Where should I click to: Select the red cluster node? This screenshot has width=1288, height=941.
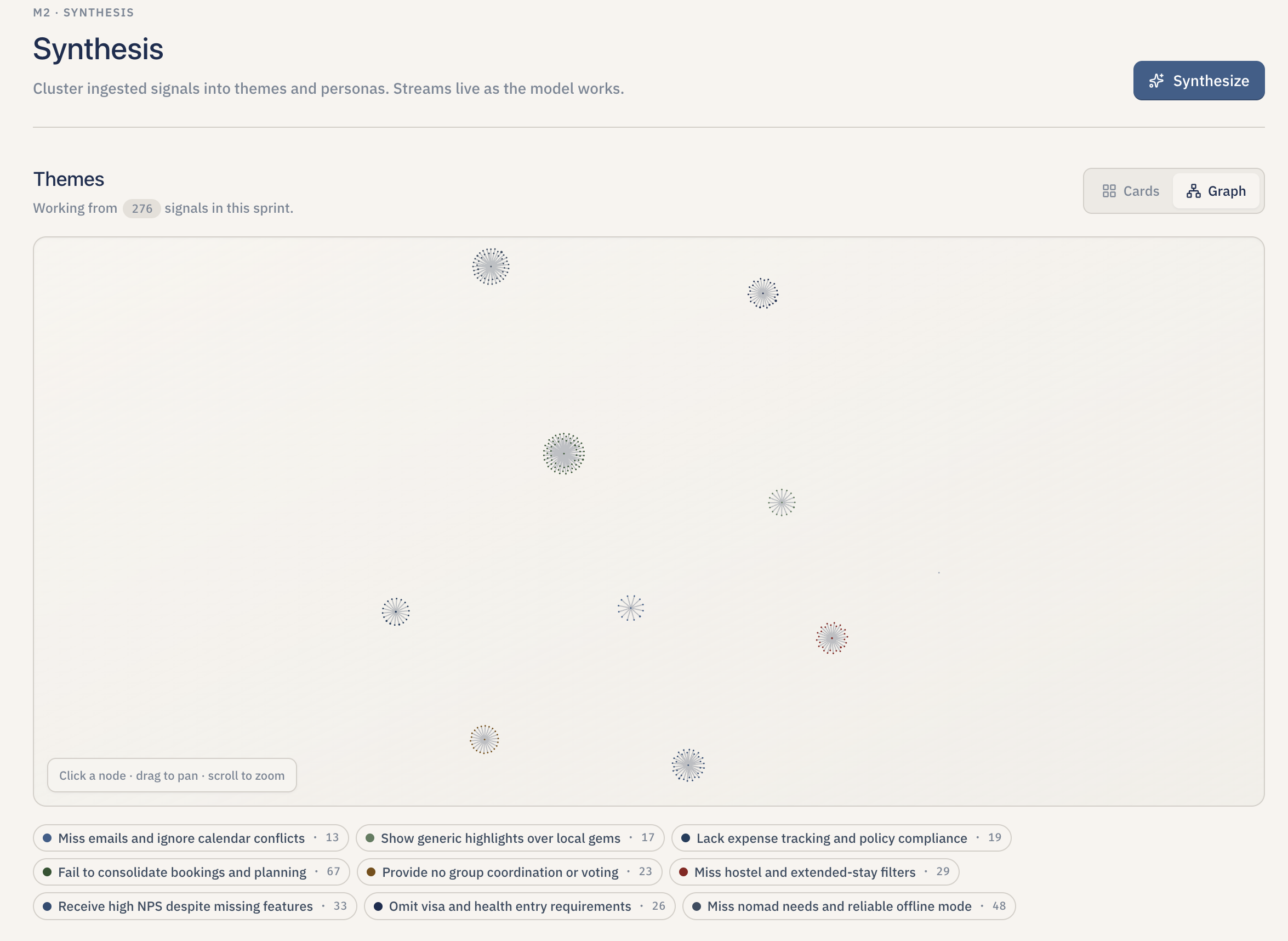click(831, 638)
